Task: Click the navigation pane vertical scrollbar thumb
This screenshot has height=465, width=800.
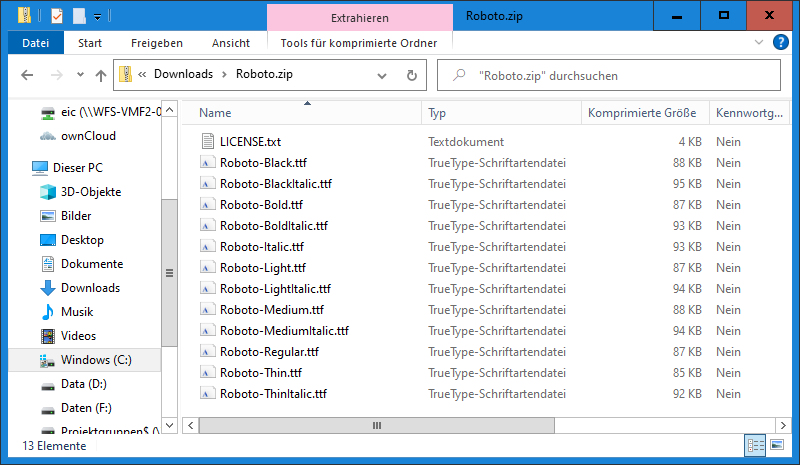Action: pyautogui.click(x=169, y=273)
